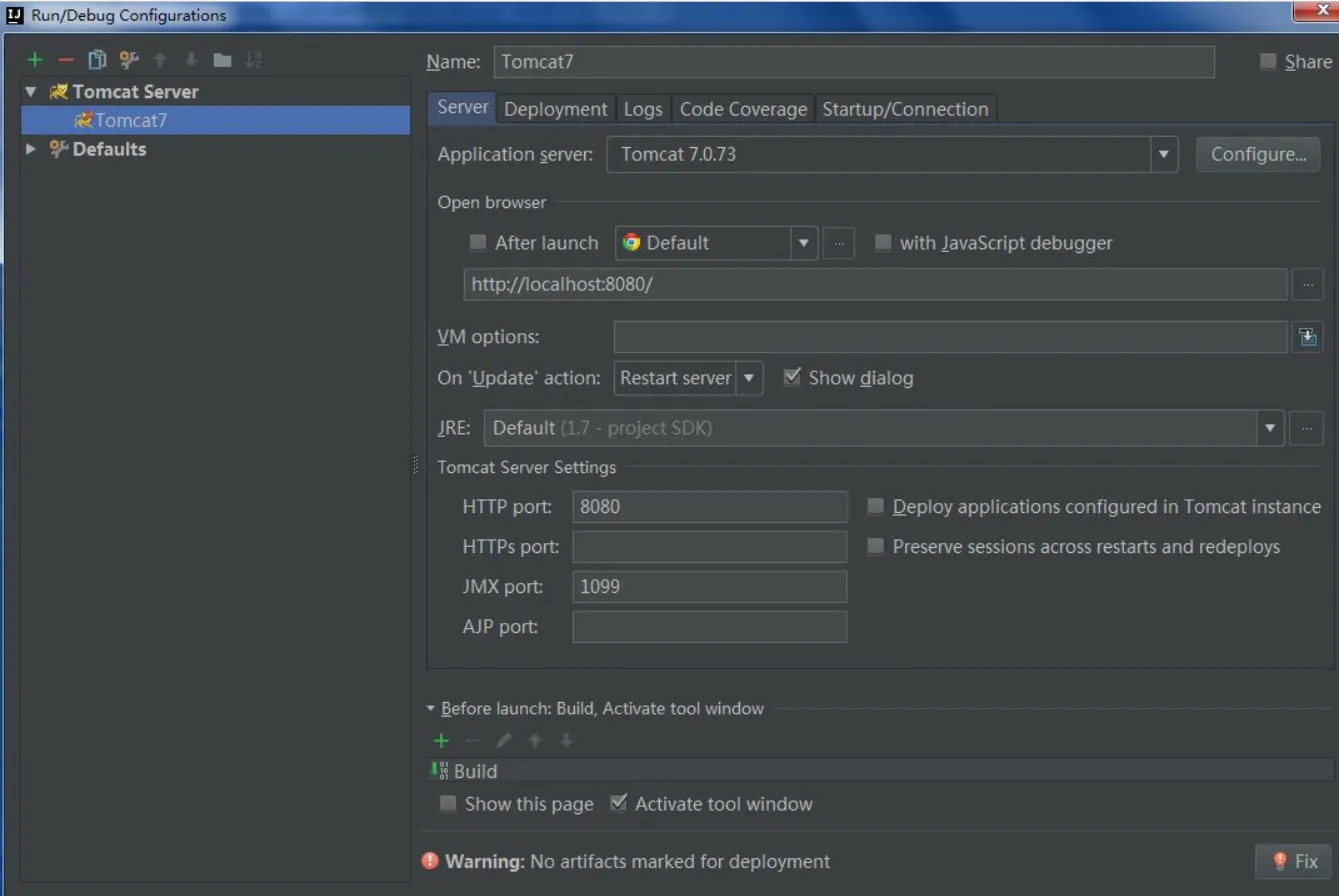Viewport: 1339px width, 896px height.
Task: Expand Defaults tree node
Action: [31, 149]
